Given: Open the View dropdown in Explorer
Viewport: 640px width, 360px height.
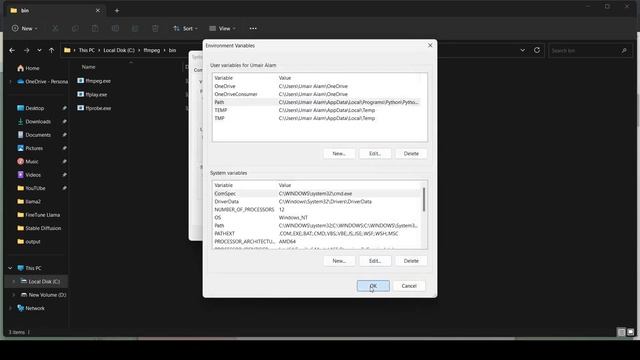Looking at the screenshot, I should 222,29.
